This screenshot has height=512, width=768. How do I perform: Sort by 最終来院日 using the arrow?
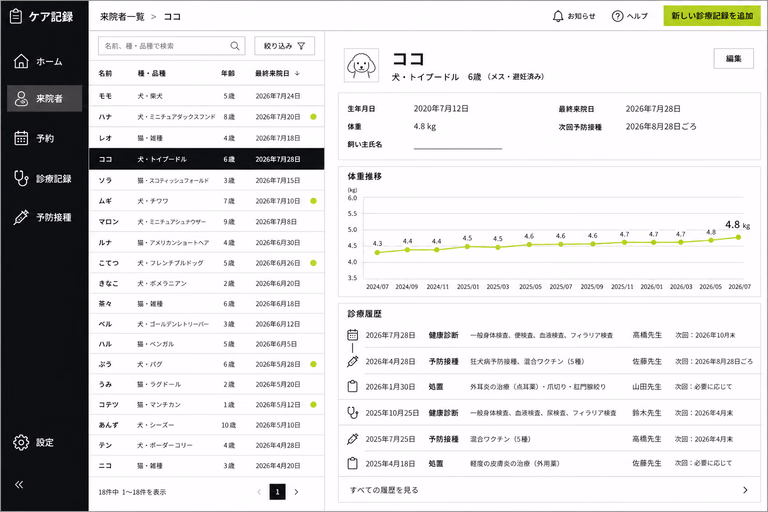coord(297,73)
